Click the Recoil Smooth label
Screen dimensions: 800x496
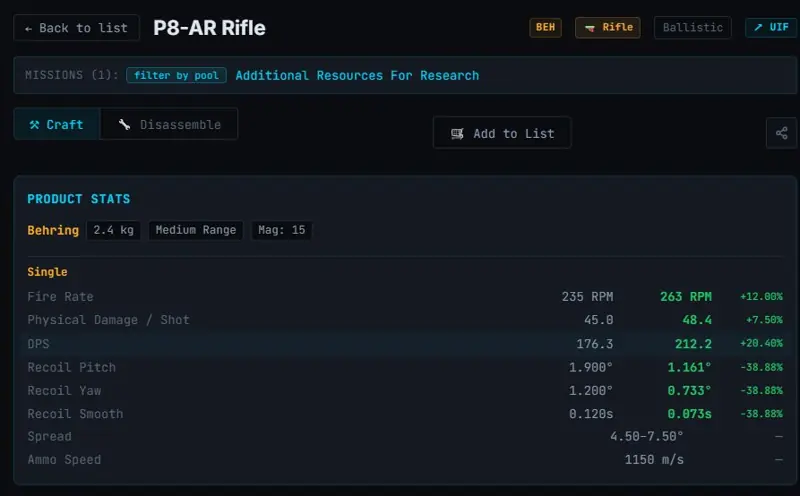76,414
